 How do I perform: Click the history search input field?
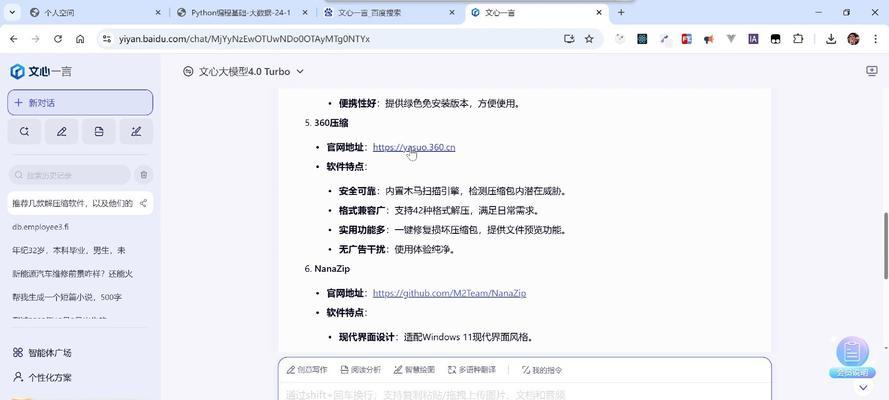[70, 175]
